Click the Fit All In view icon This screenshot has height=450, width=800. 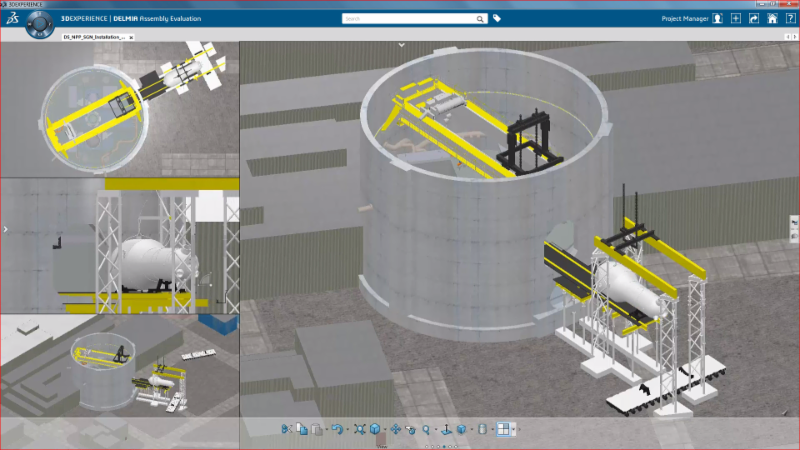360,429
